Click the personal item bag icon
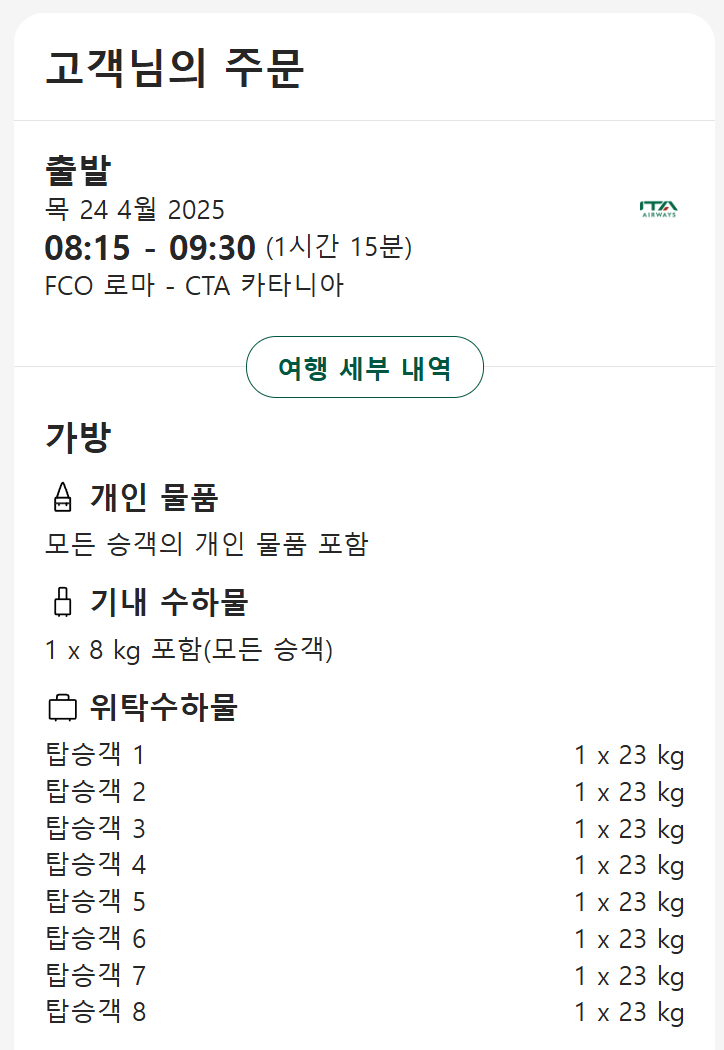This screenshot has height=1050, width=724. click(x=62, y=497)
